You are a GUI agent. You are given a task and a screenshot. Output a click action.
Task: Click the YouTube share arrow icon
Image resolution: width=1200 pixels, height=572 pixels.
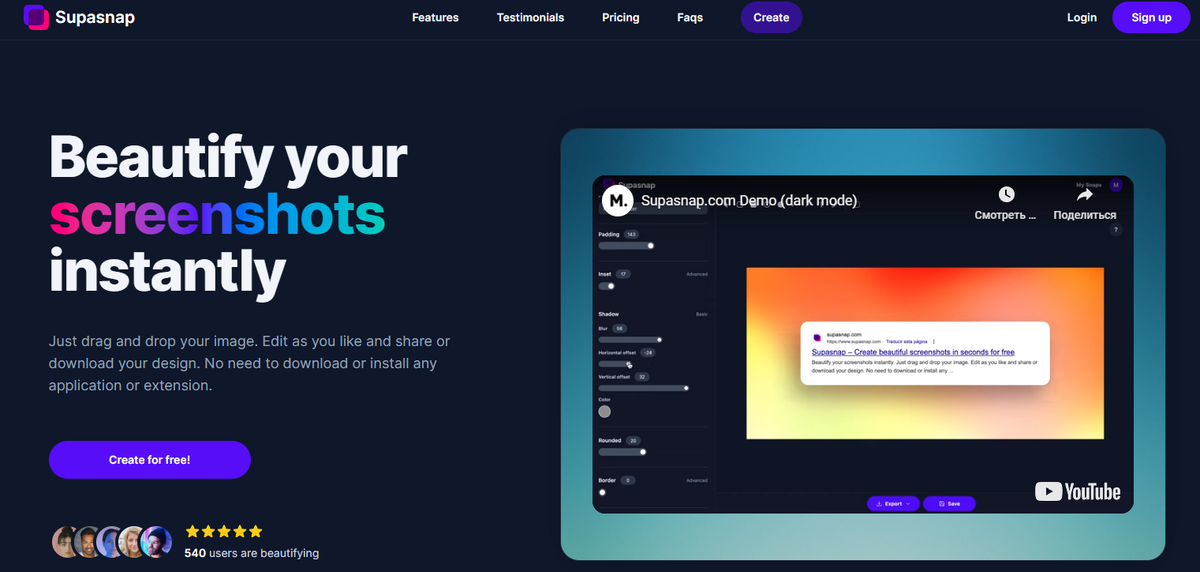tap(1085, 194)
